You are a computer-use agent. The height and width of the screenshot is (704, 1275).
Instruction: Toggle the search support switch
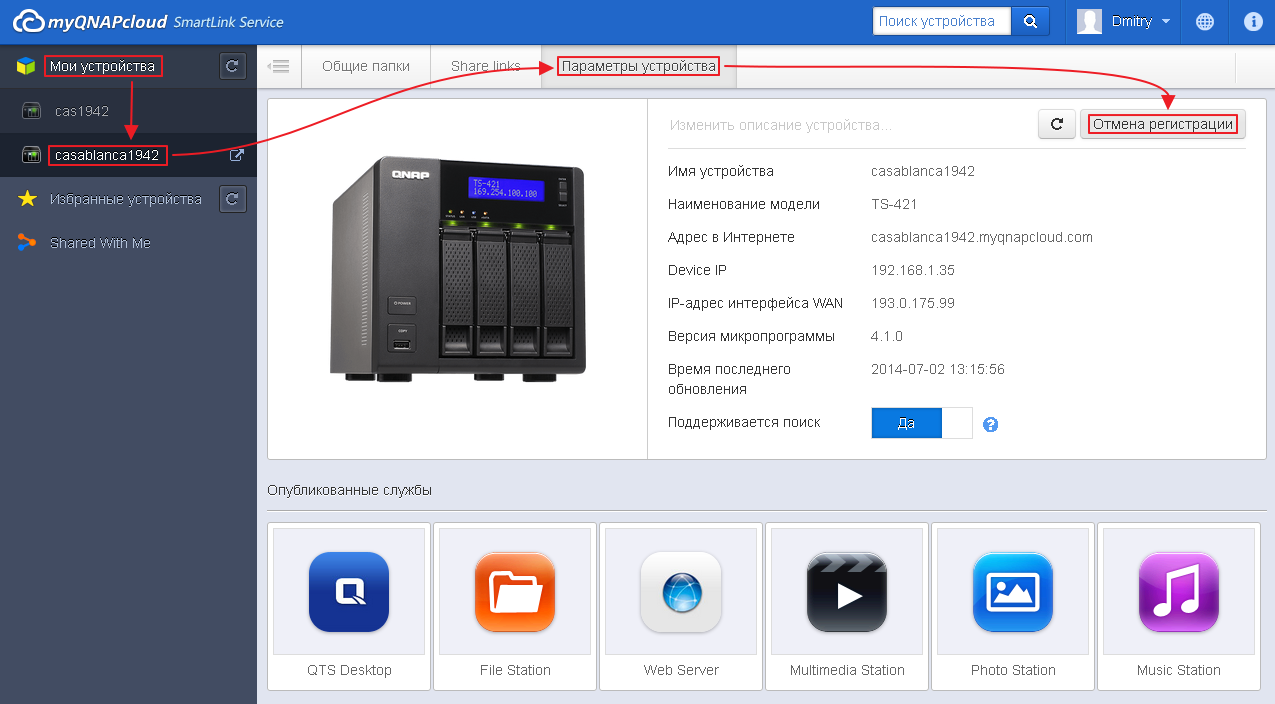pyautogui.click(x=922, y=423)
